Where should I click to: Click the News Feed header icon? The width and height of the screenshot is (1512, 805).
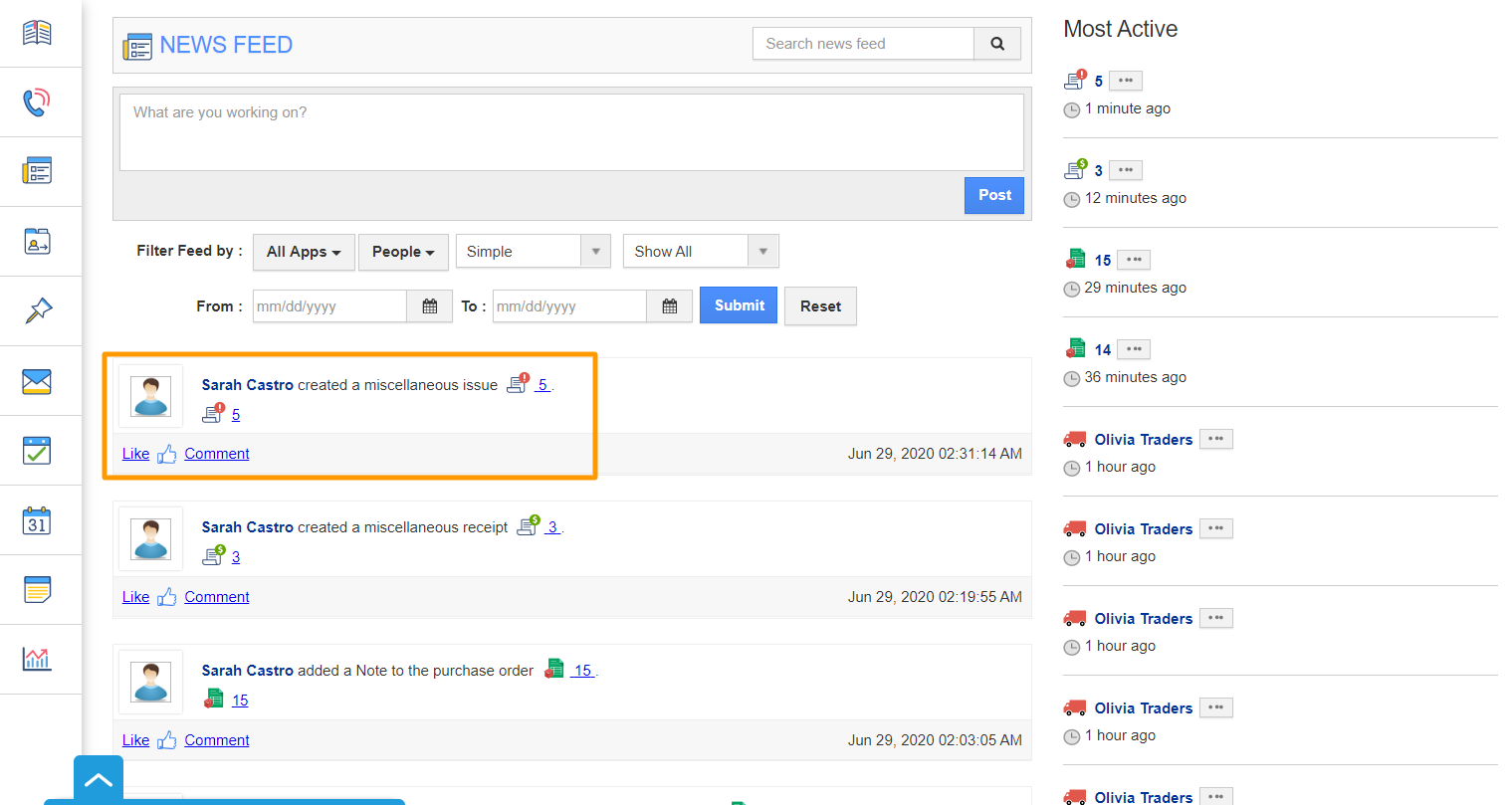[x=137, y=47]
